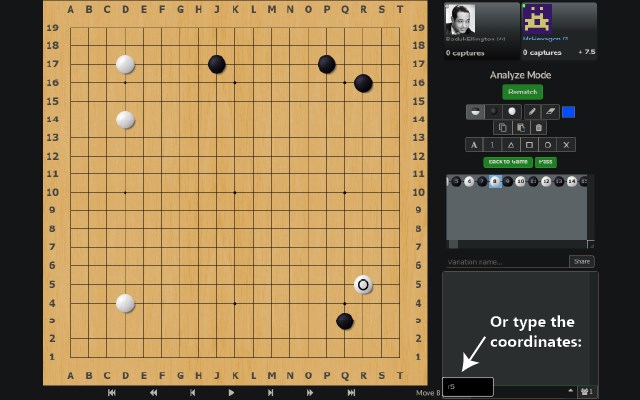
Task: Select the black stone placement tool
Action: pyautogui.click(x=493, y=112)
